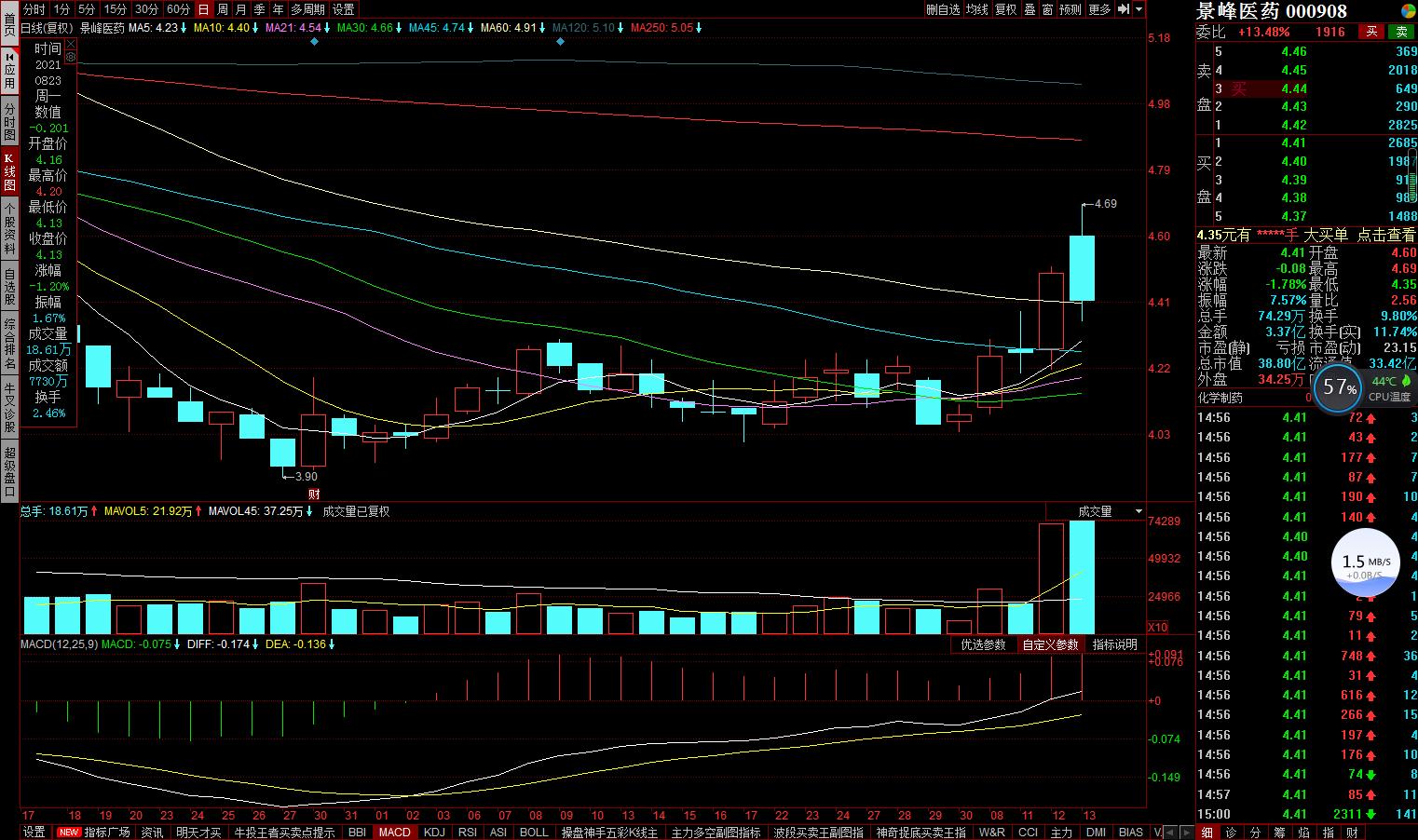
Task: Open info panel gear settings icon
Action: tap(70, 57)
